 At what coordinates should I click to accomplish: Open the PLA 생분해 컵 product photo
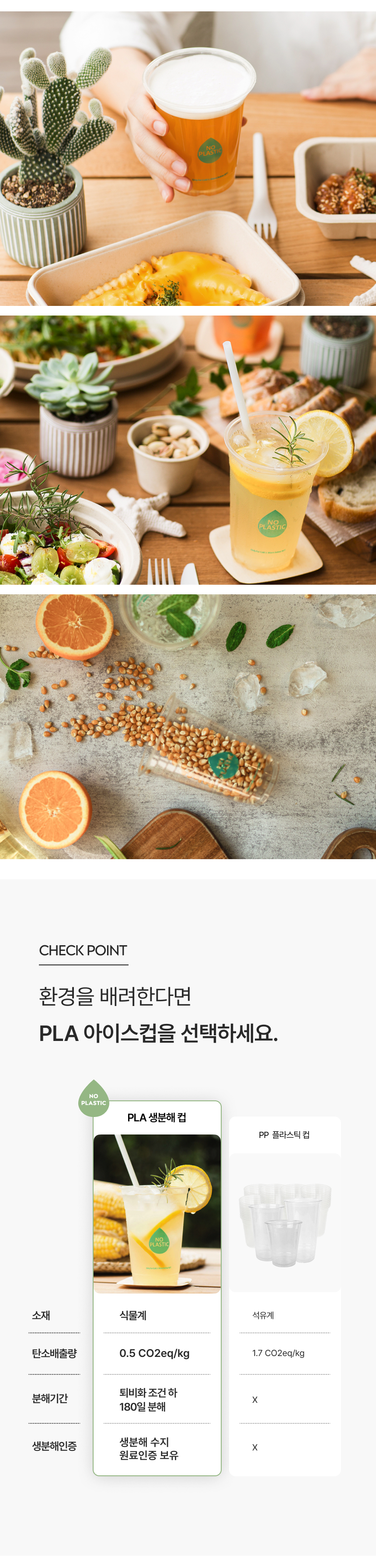click(157, 1214)
